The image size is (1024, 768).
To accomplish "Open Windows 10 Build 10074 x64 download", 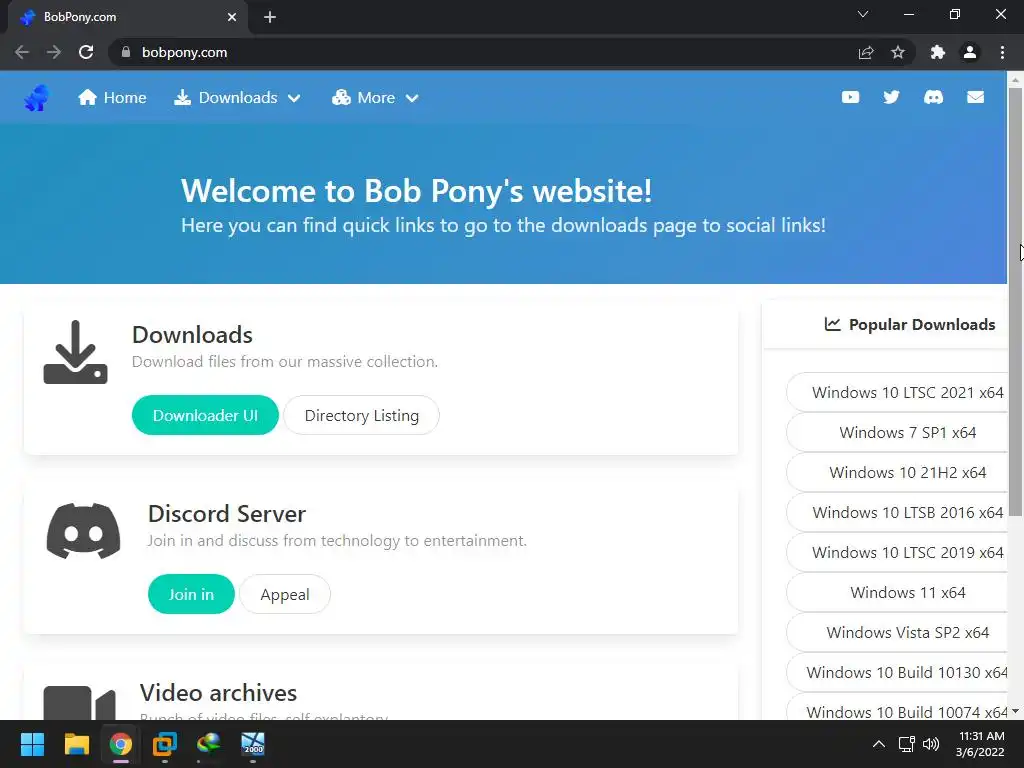I will click(897, 708).
